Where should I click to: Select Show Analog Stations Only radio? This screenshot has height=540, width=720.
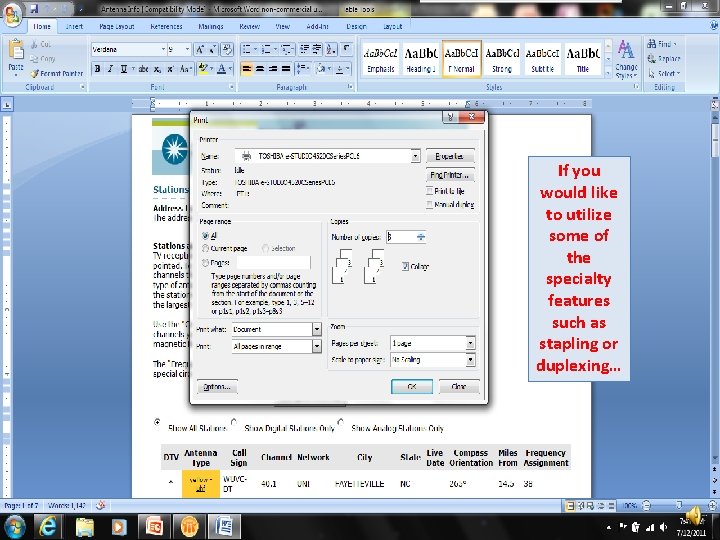(340, 422)
